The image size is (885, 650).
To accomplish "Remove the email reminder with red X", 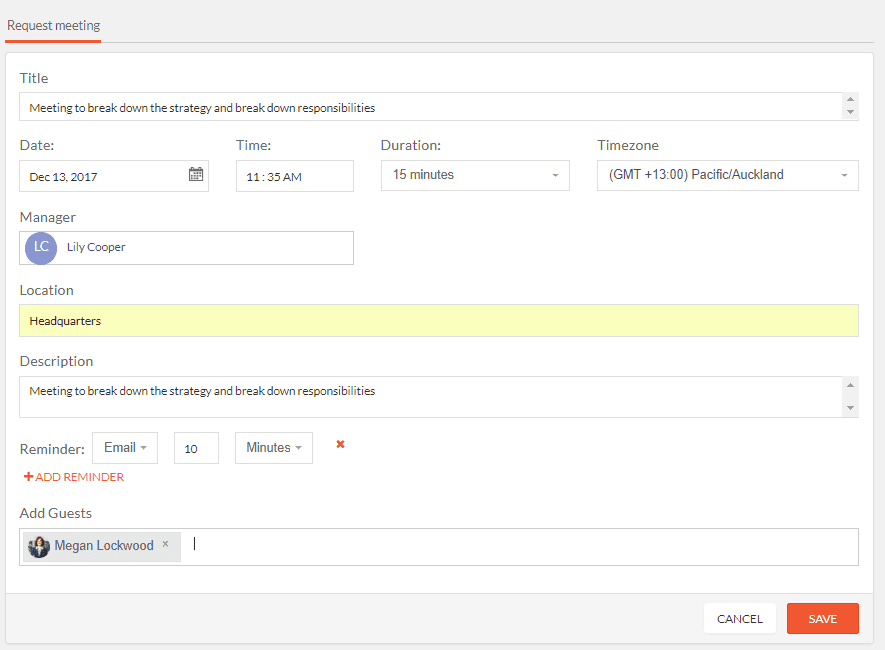I will click(x=340, y=444).
